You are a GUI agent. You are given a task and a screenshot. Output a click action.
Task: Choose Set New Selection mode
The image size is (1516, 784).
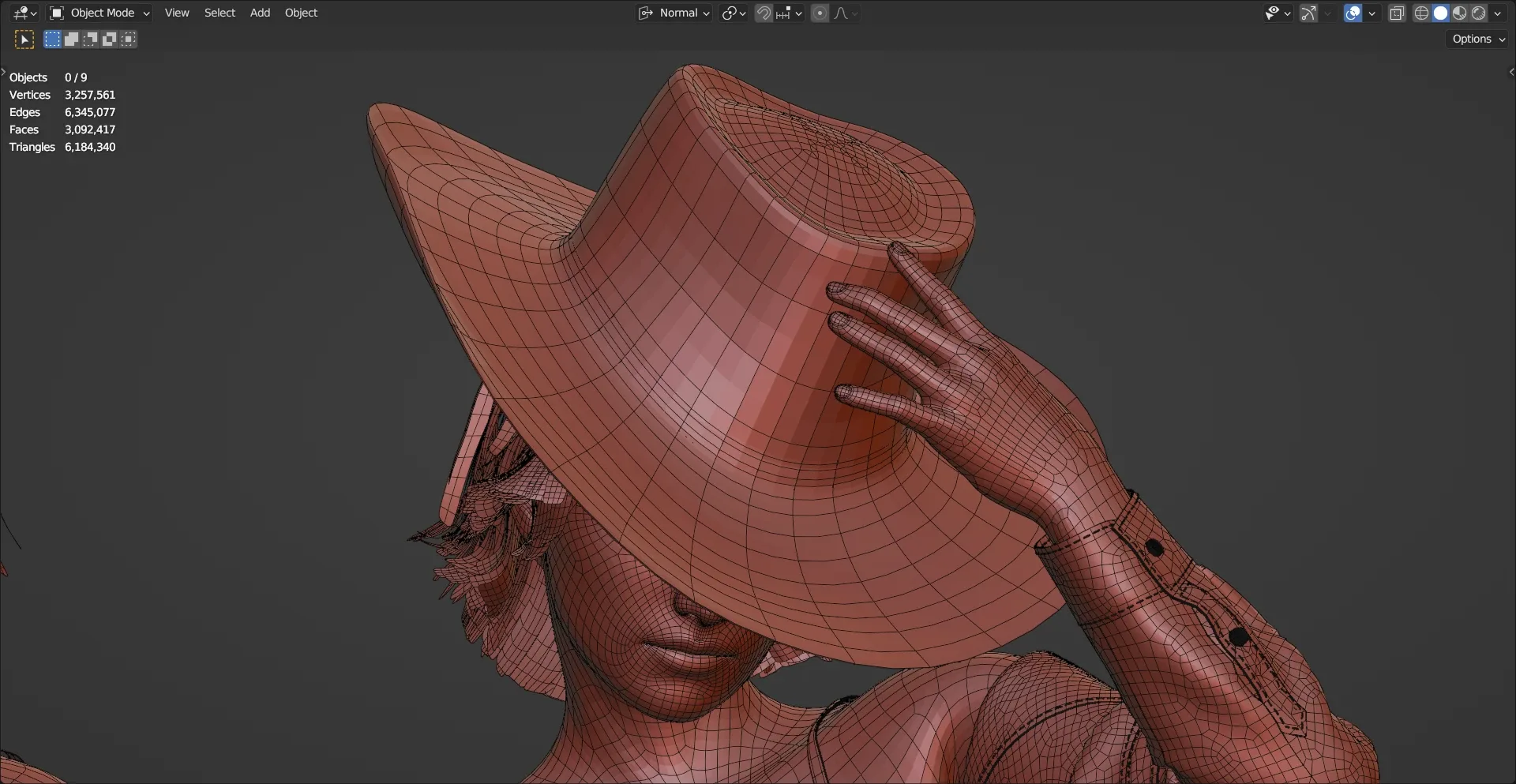point(52,39)
